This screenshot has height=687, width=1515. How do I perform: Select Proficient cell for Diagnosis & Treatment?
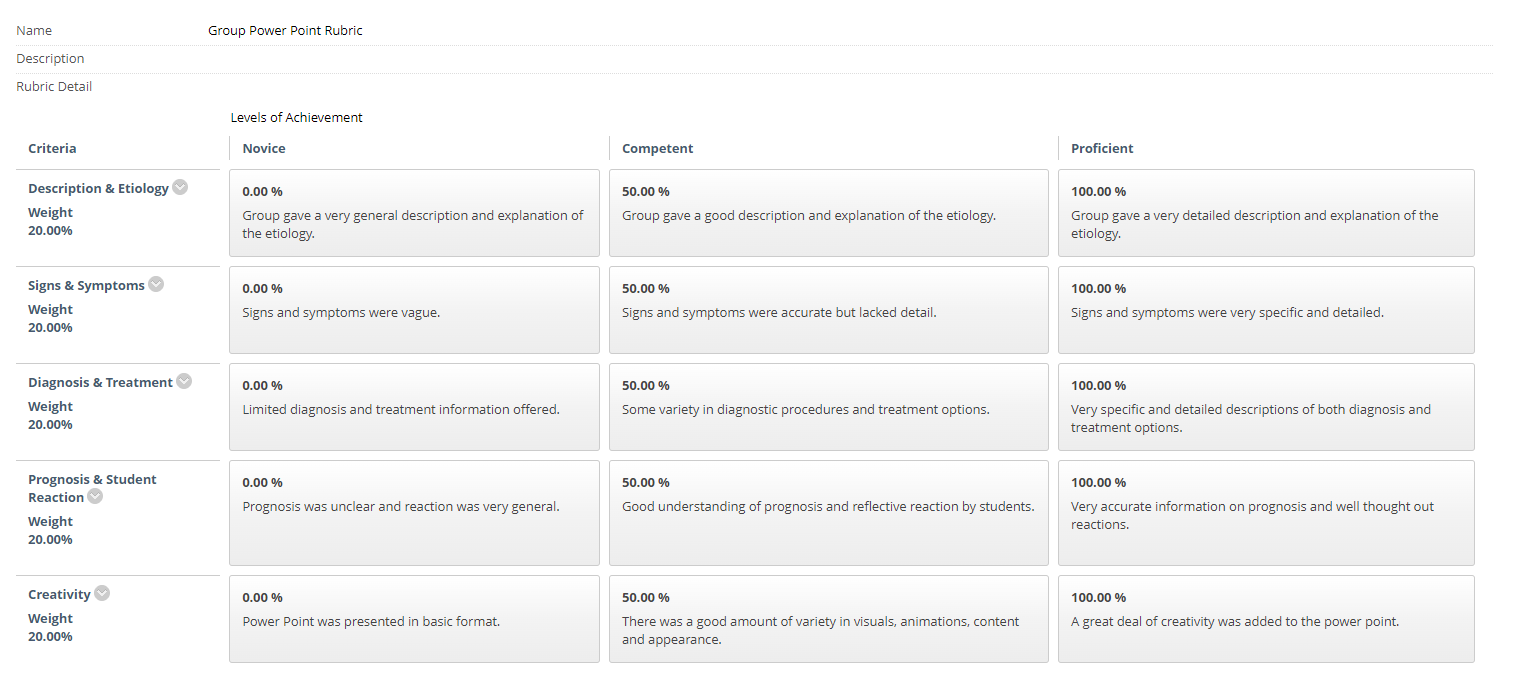(1266, 407)
